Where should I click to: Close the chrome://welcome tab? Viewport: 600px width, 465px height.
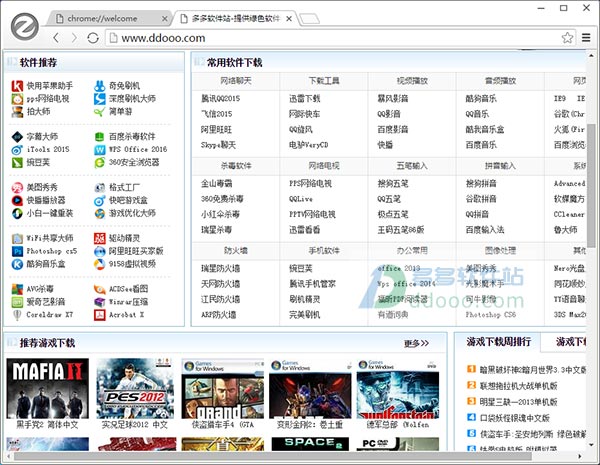[165, 18]
